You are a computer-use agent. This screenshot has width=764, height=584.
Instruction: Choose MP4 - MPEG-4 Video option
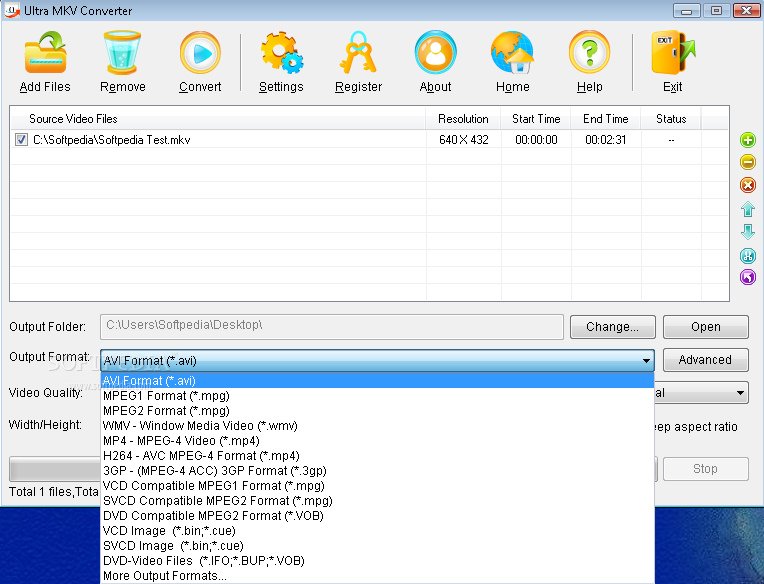(377, 441)
